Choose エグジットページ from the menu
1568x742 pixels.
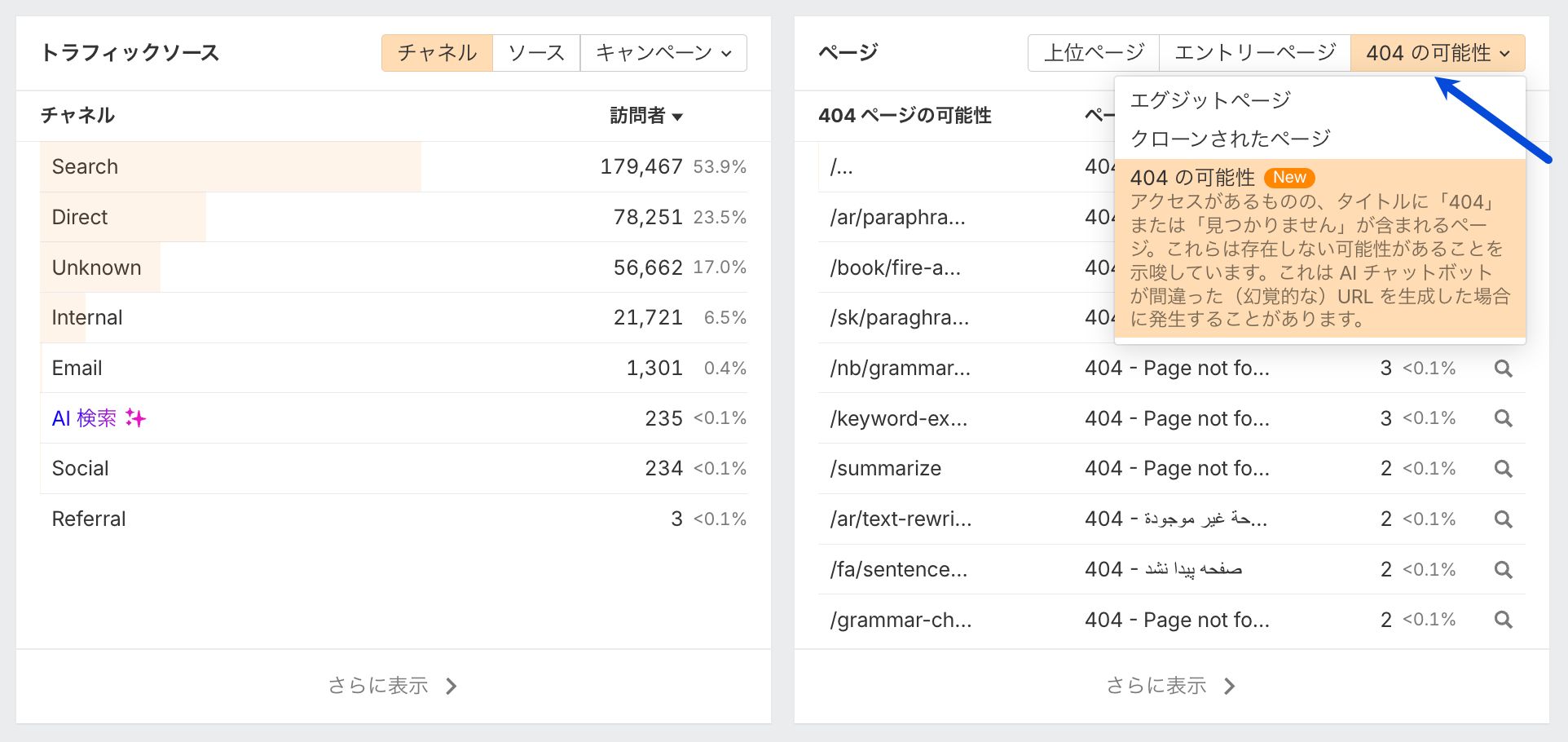[x=1210, y=100]
